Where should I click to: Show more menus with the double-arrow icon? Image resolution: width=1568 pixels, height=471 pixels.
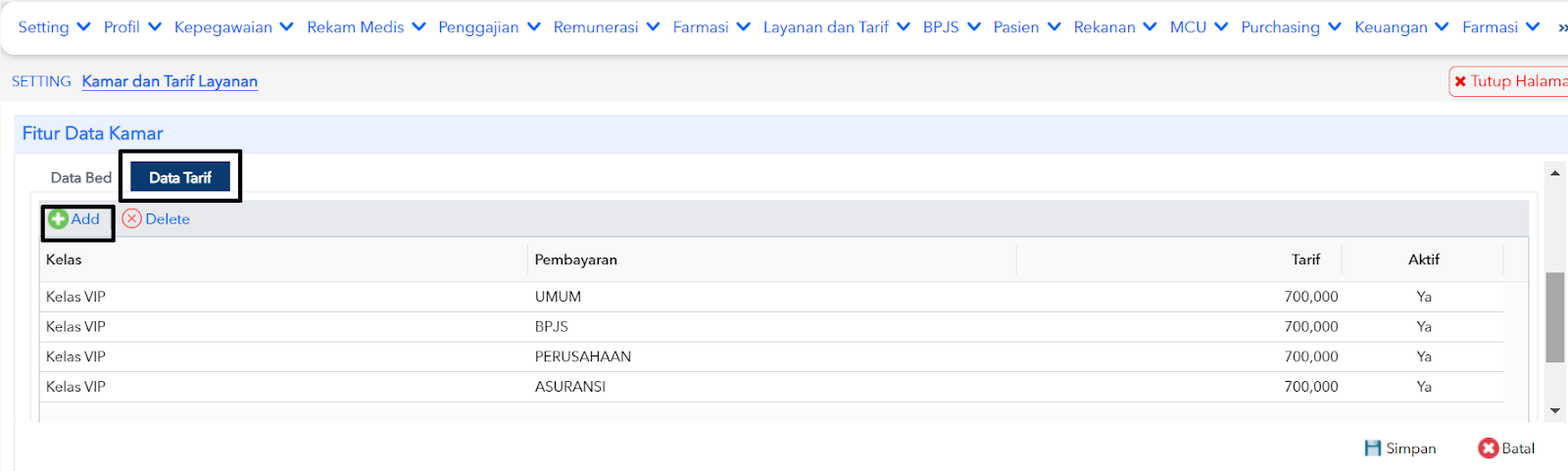[1562, 27]
